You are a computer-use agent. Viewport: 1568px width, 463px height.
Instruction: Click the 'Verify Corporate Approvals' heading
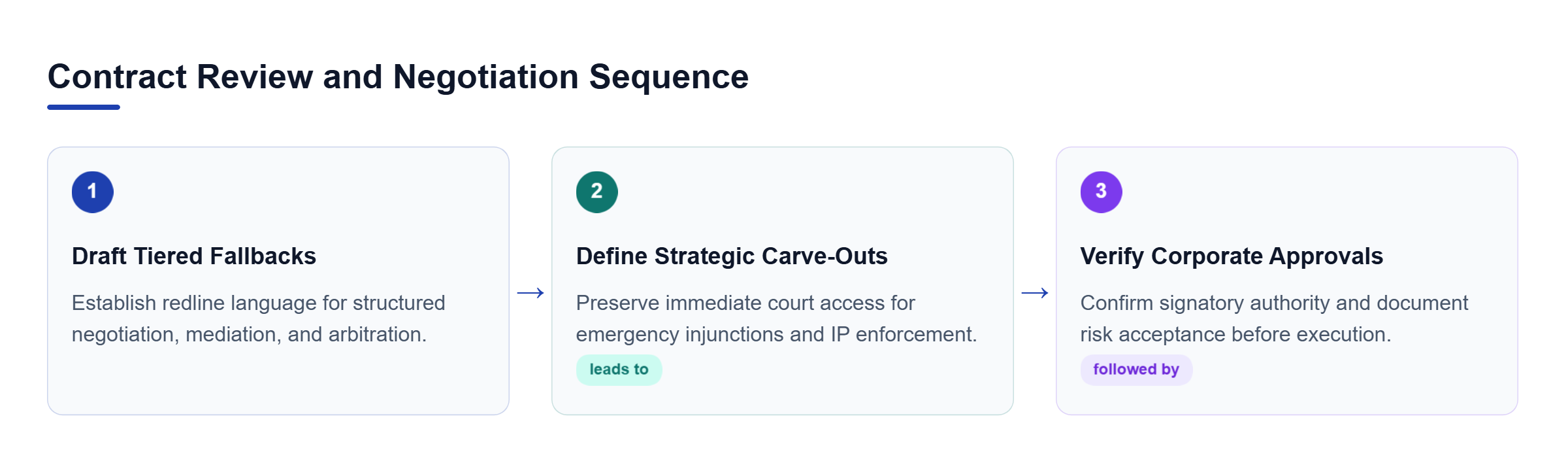coord(1232,256)
